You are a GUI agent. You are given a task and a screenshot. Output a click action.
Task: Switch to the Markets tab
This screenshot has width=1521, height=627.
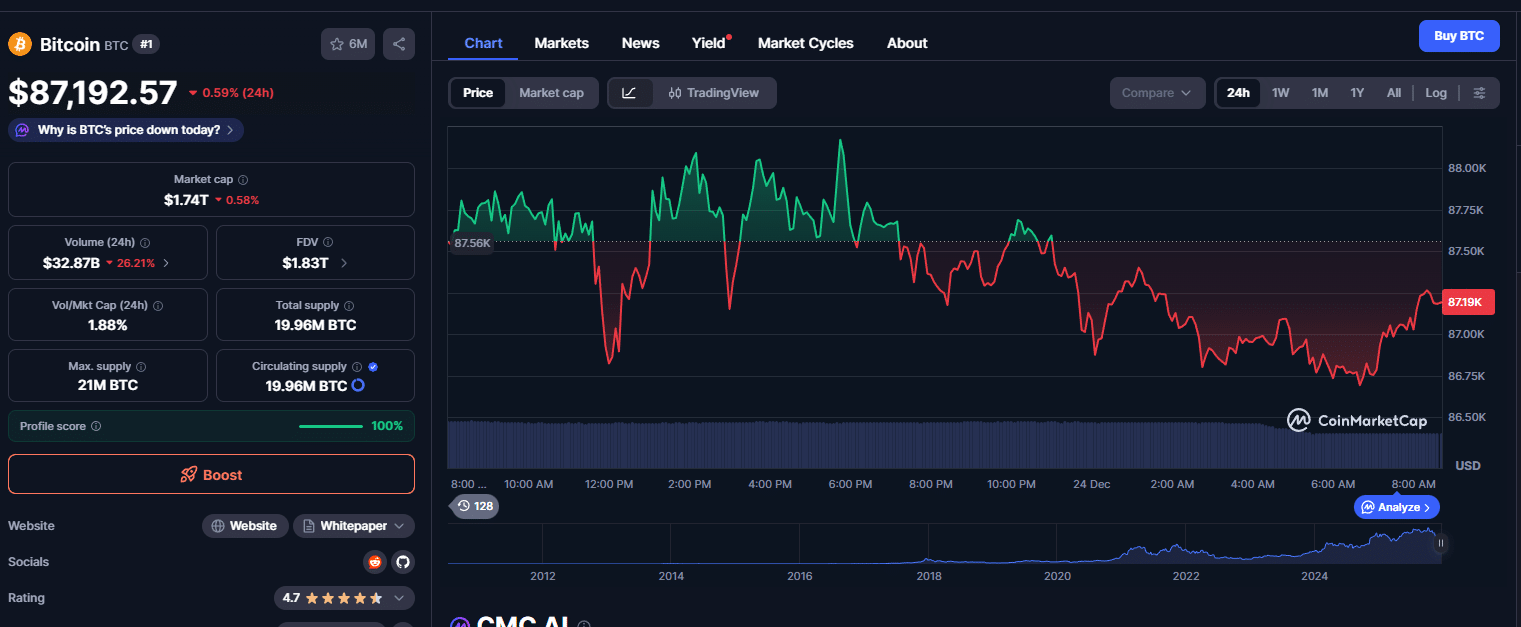coord(561,43)
